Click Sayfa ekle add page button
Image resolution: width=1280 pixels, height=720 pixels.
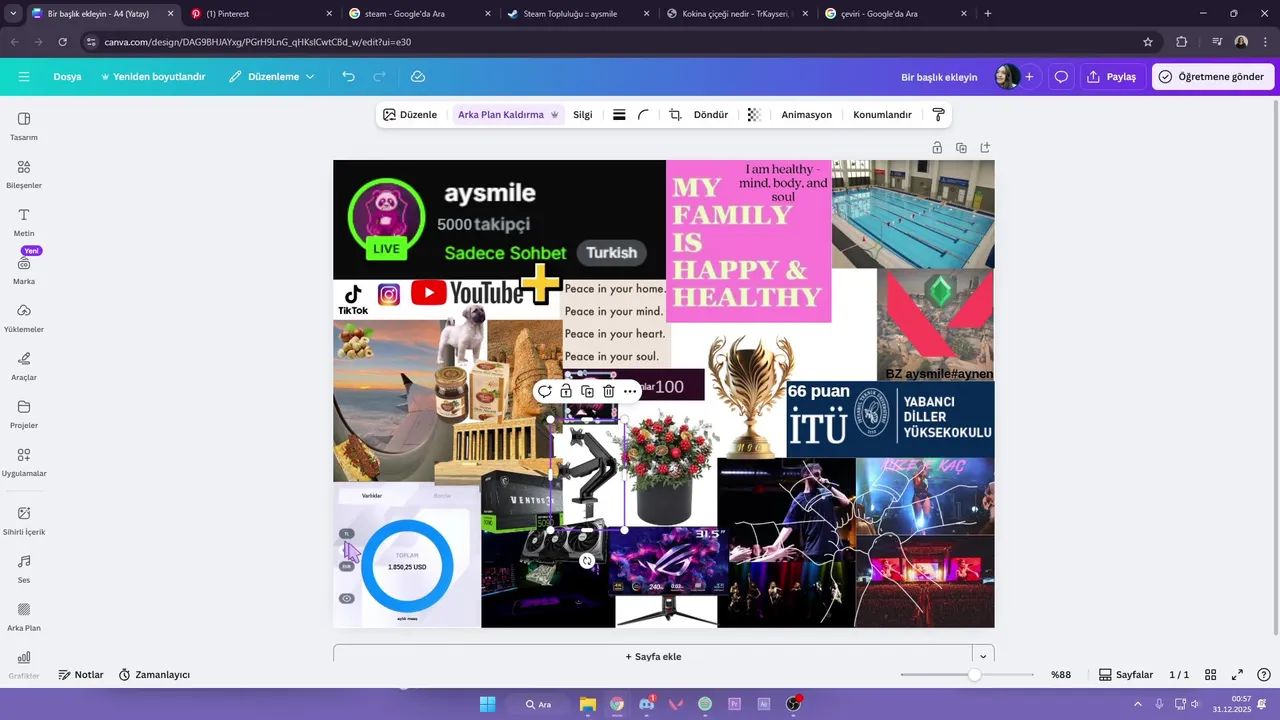(x=653, y=656)
